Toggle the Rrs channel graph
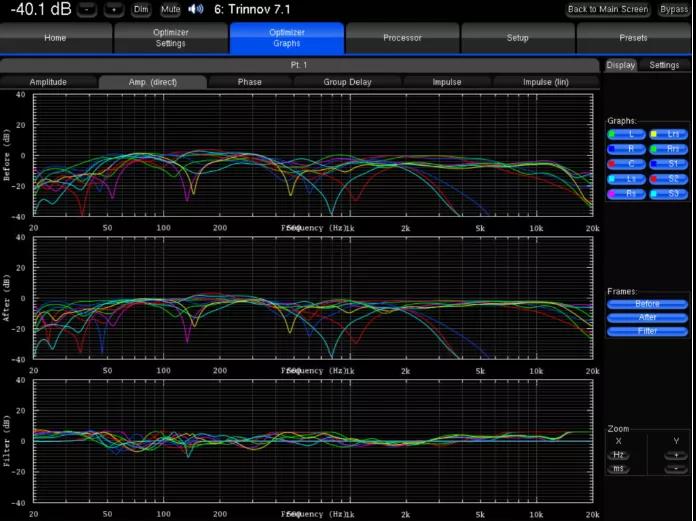696x521 pixels. coord(668,149)
